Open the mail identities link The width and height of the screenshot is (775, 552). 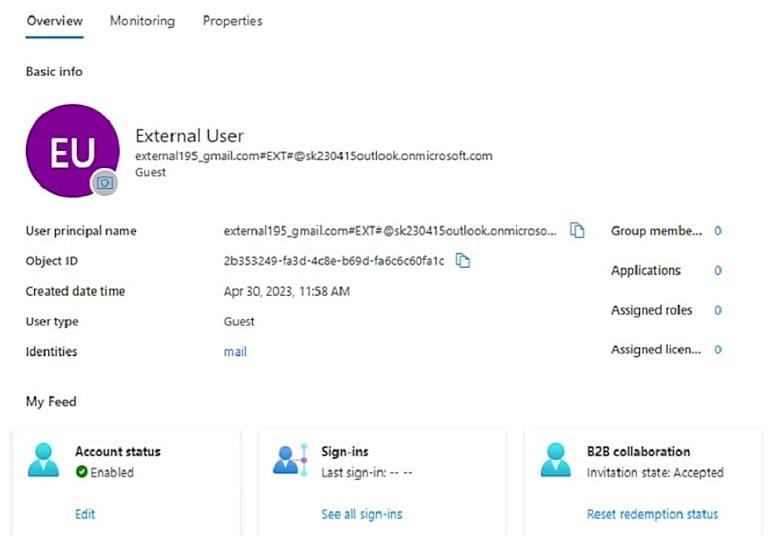coord(235,352)
